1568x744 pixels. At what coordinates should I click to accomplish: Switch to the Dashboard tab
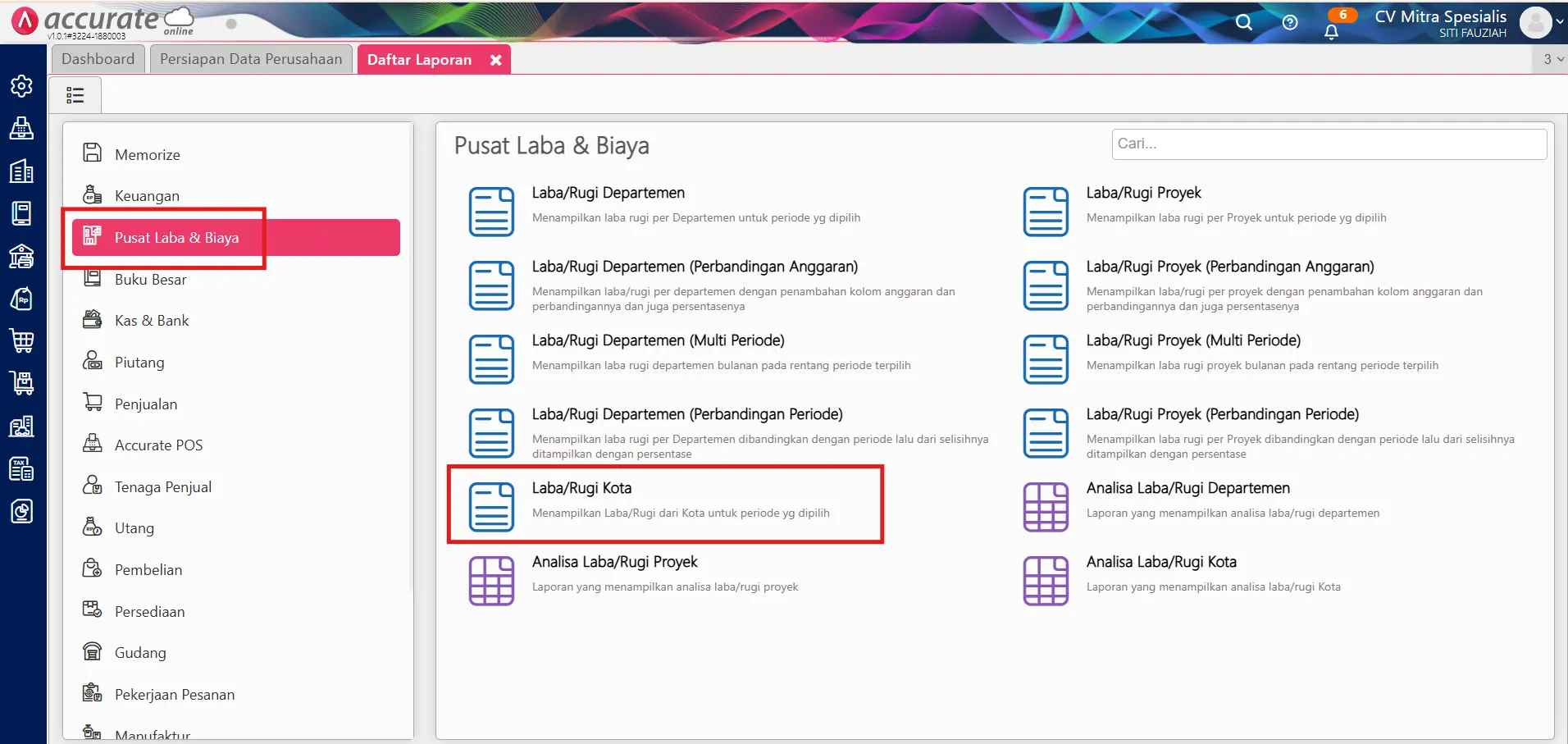point(98,59)
